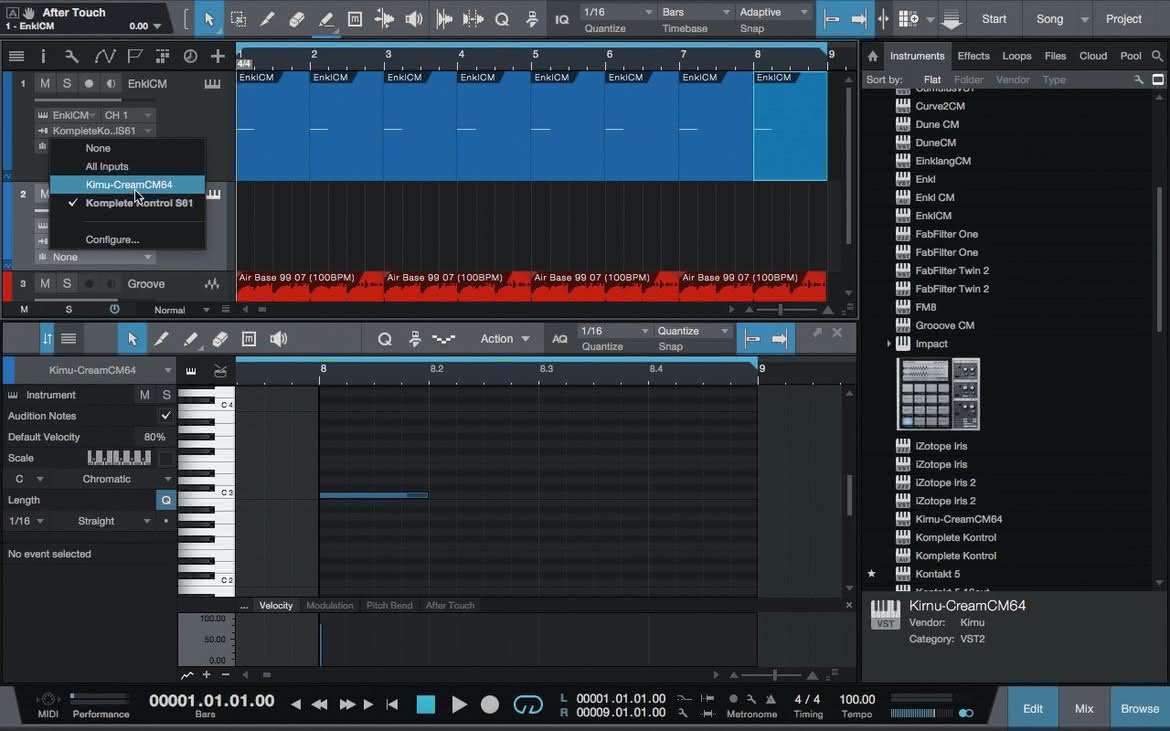The width and height of the screenshot is (1170, 731).
Task: Click the Edit button in the bottom bar
Action: pos(1033,709)
